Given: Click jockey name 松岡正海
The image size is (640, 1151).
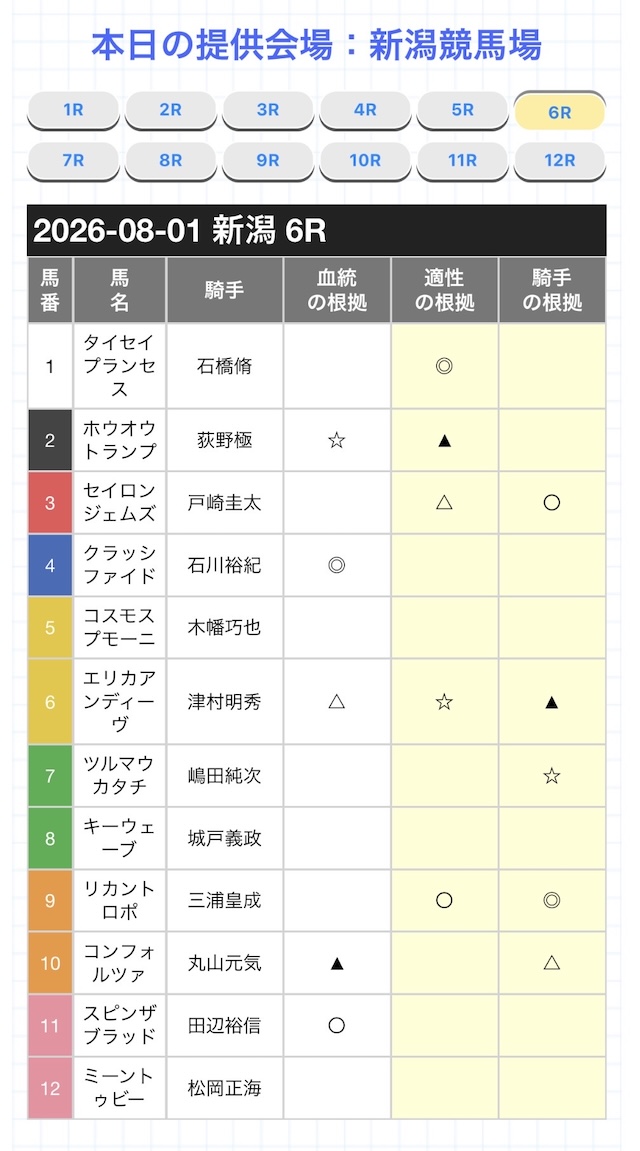Looking at the screenshot, I should pos(225,1088).
